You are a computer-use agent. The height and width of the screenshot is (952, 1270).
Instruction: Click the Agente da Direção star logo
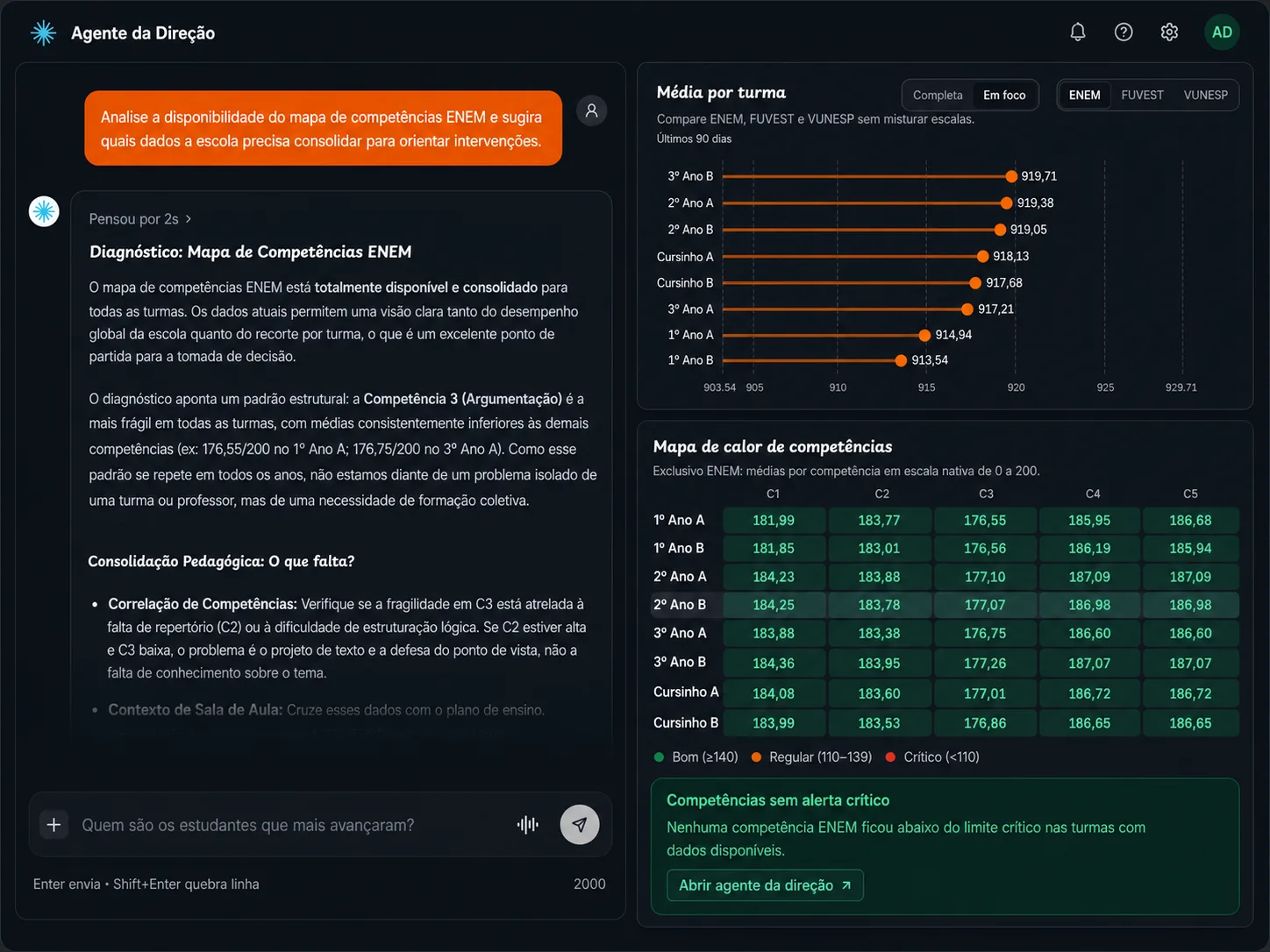[43, 33]
